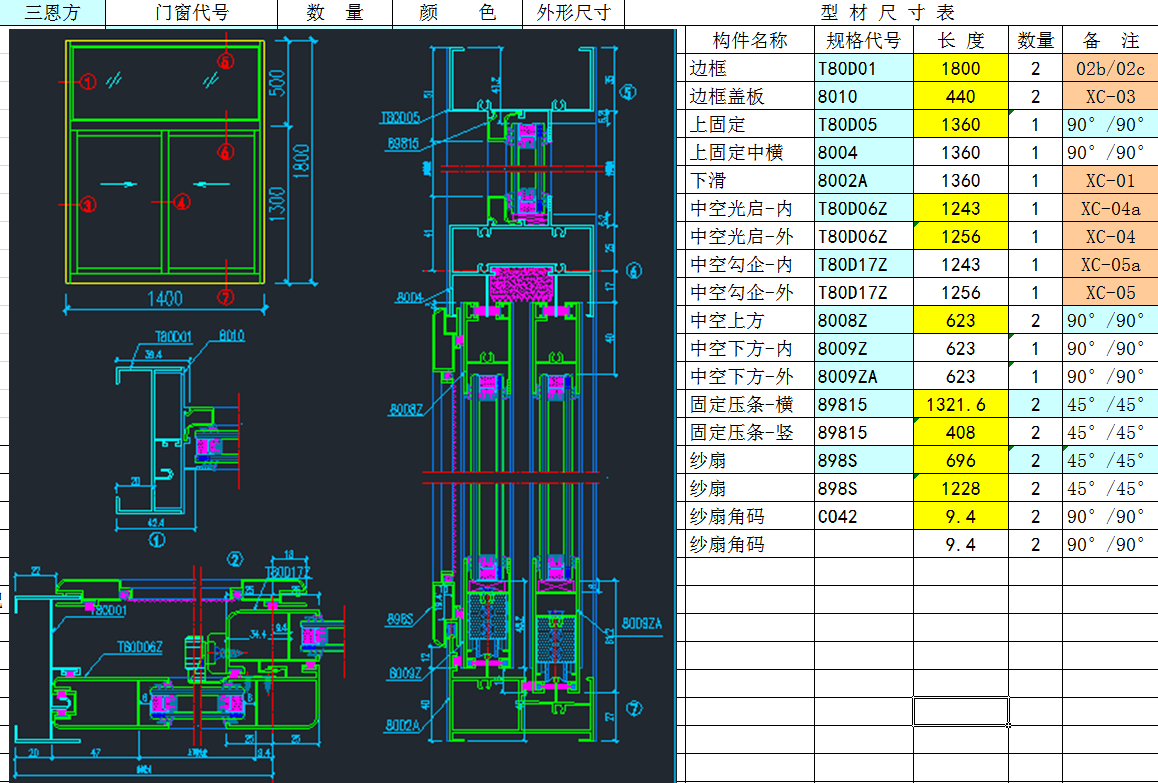Click the empty bold-outlined active cell

pos(960,711)
